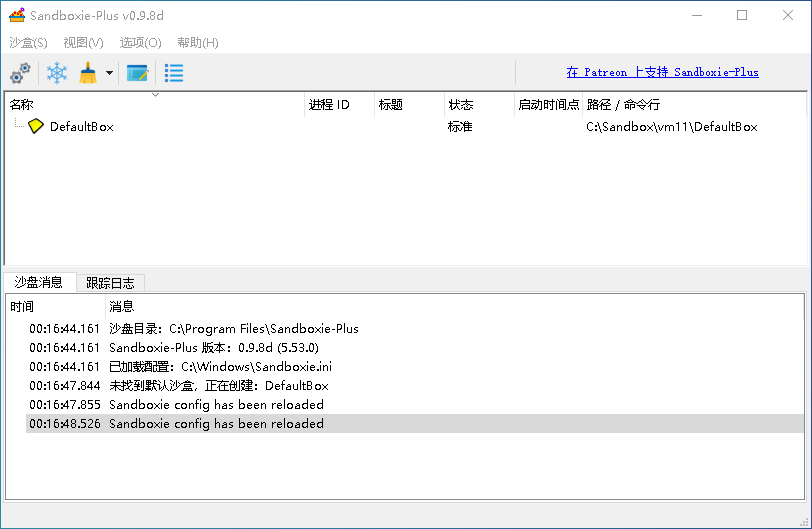Click the 标准 status cell

[460, 127]
